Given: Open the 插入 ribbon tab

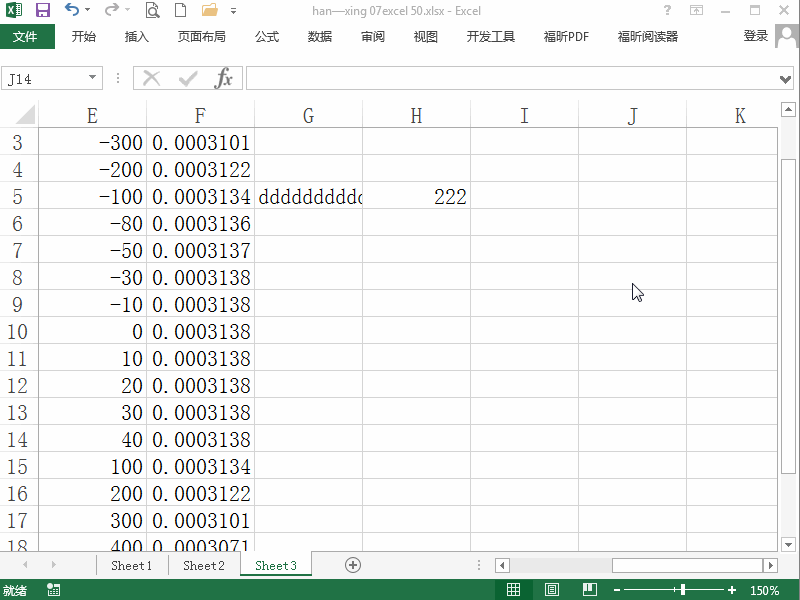Looking at the screenshot, I should 136,36.
